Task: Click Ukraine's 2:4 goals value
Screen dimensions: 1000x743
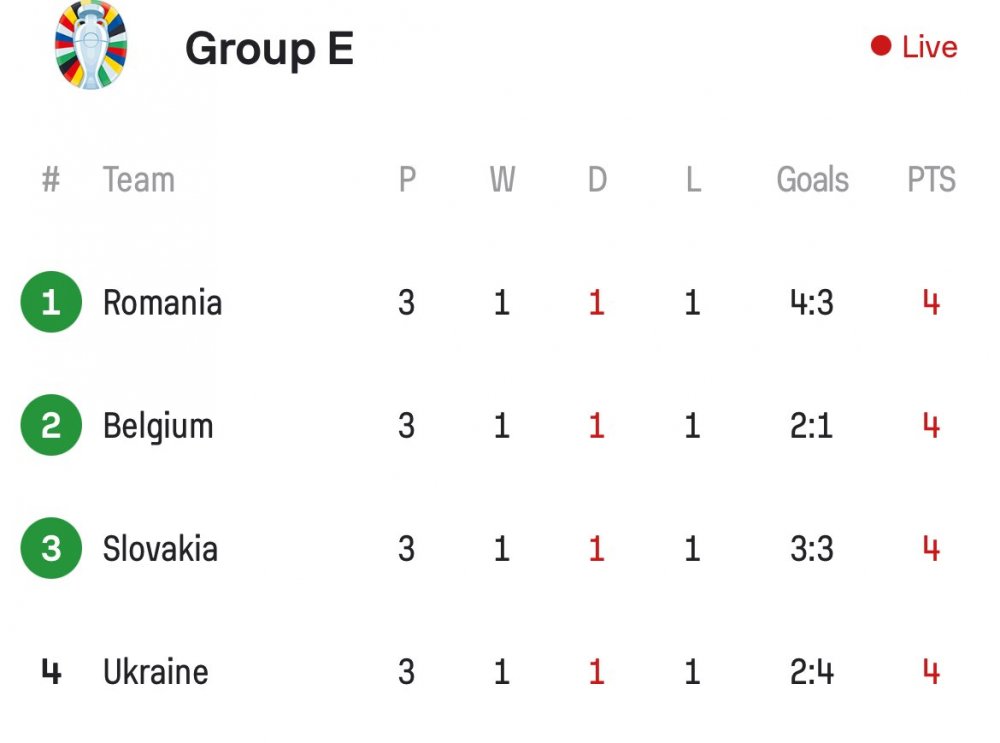Action: (x=811, y=672)
